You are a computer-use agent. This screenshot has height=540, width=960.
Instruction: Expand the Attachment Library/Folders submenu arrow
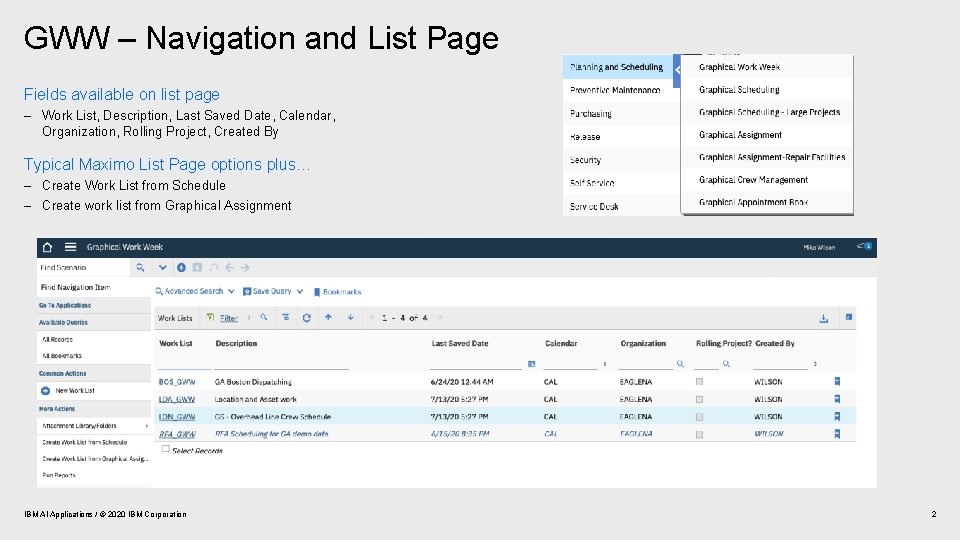[x=146, y=426]
